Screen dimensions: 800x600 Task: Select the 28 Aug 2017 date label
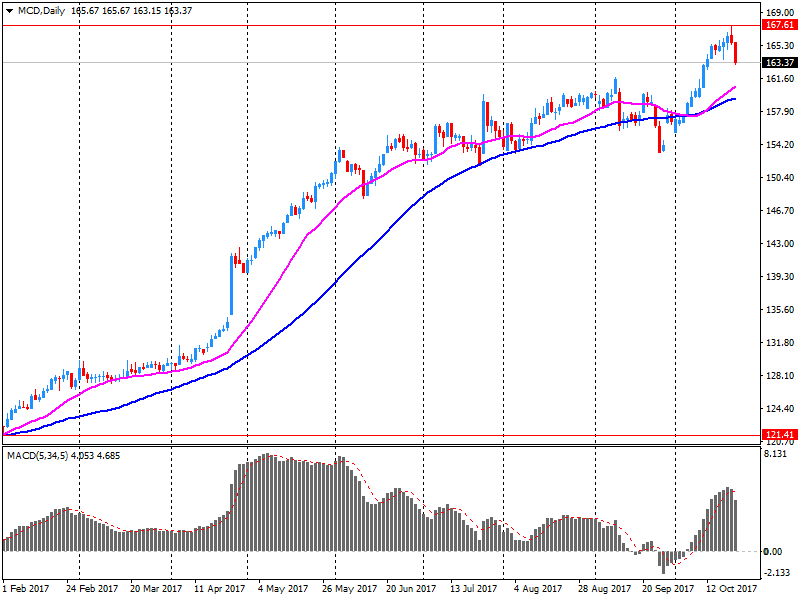tap(604, 588)
